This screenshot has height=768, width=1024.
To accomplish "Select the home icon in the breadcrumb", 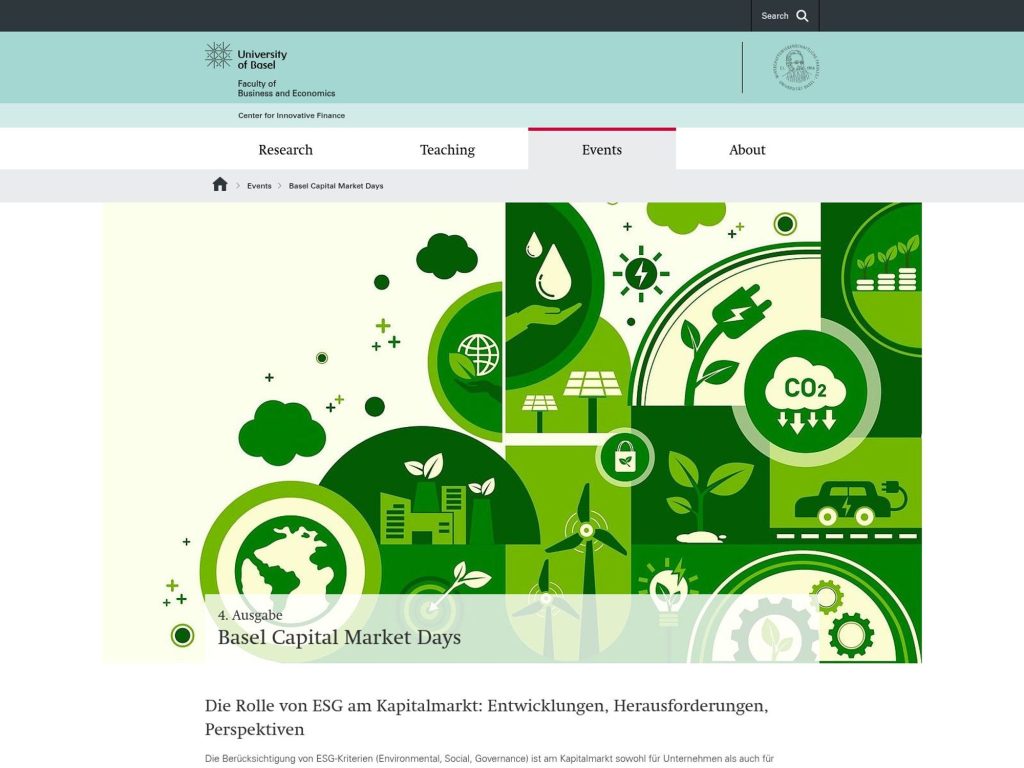I will coord(219,184).
